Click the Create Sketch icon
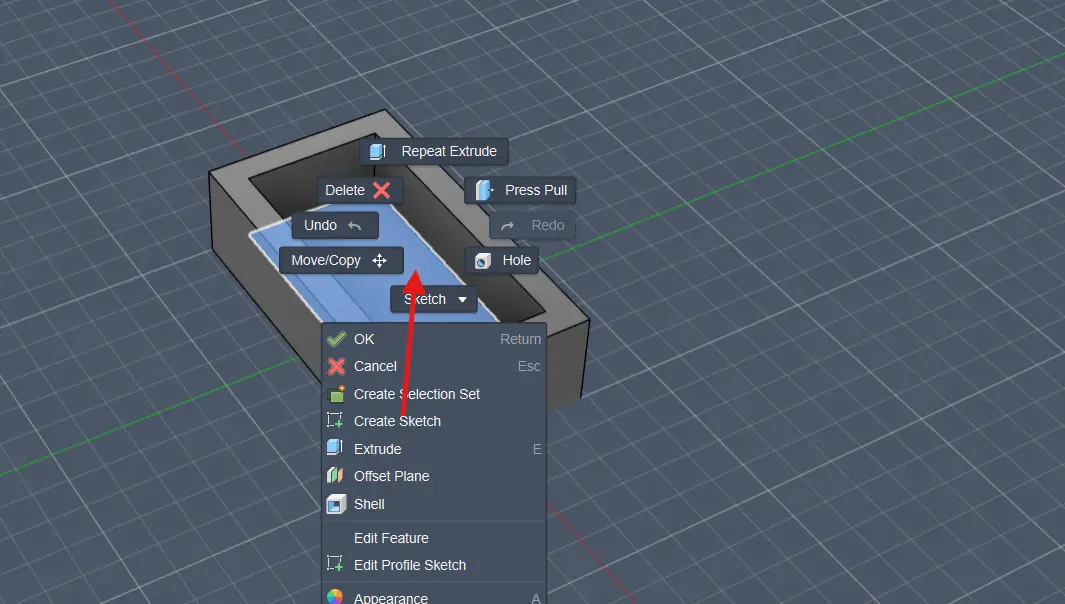Image resolution: width=1065 pixels, height=604 pixels. click(335, 421)
